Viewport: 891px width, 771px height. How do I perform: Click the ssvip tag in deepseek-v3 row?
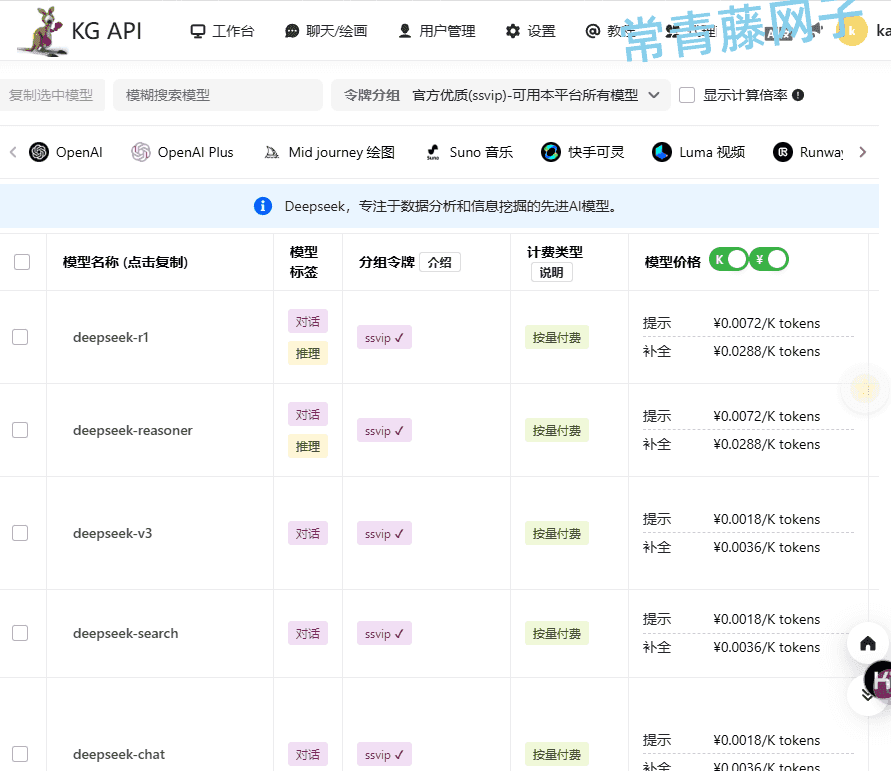384,534
